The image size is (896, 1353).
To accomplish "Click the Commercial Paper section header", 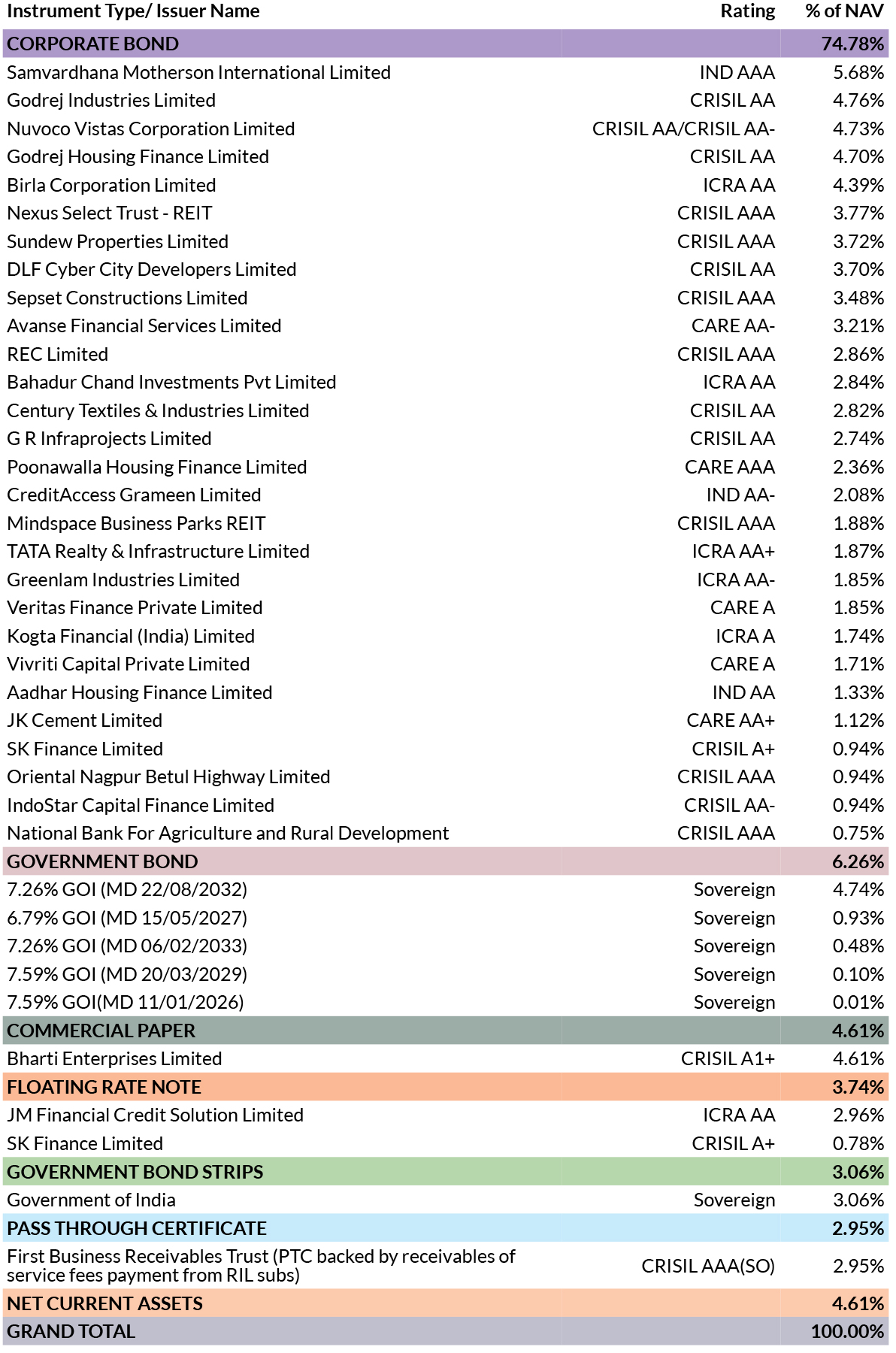I will click(x=101, y=1031).
